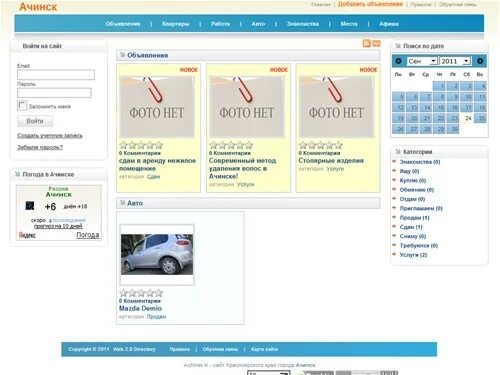Click the forgot password link
500x375 pixels.
tap(40, 147)
